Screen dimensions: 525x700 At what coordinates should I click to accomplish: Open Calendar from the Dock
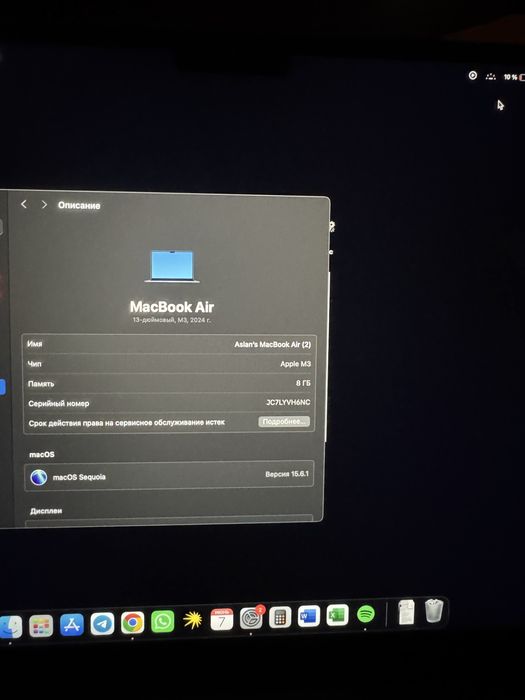pos(221,619)
